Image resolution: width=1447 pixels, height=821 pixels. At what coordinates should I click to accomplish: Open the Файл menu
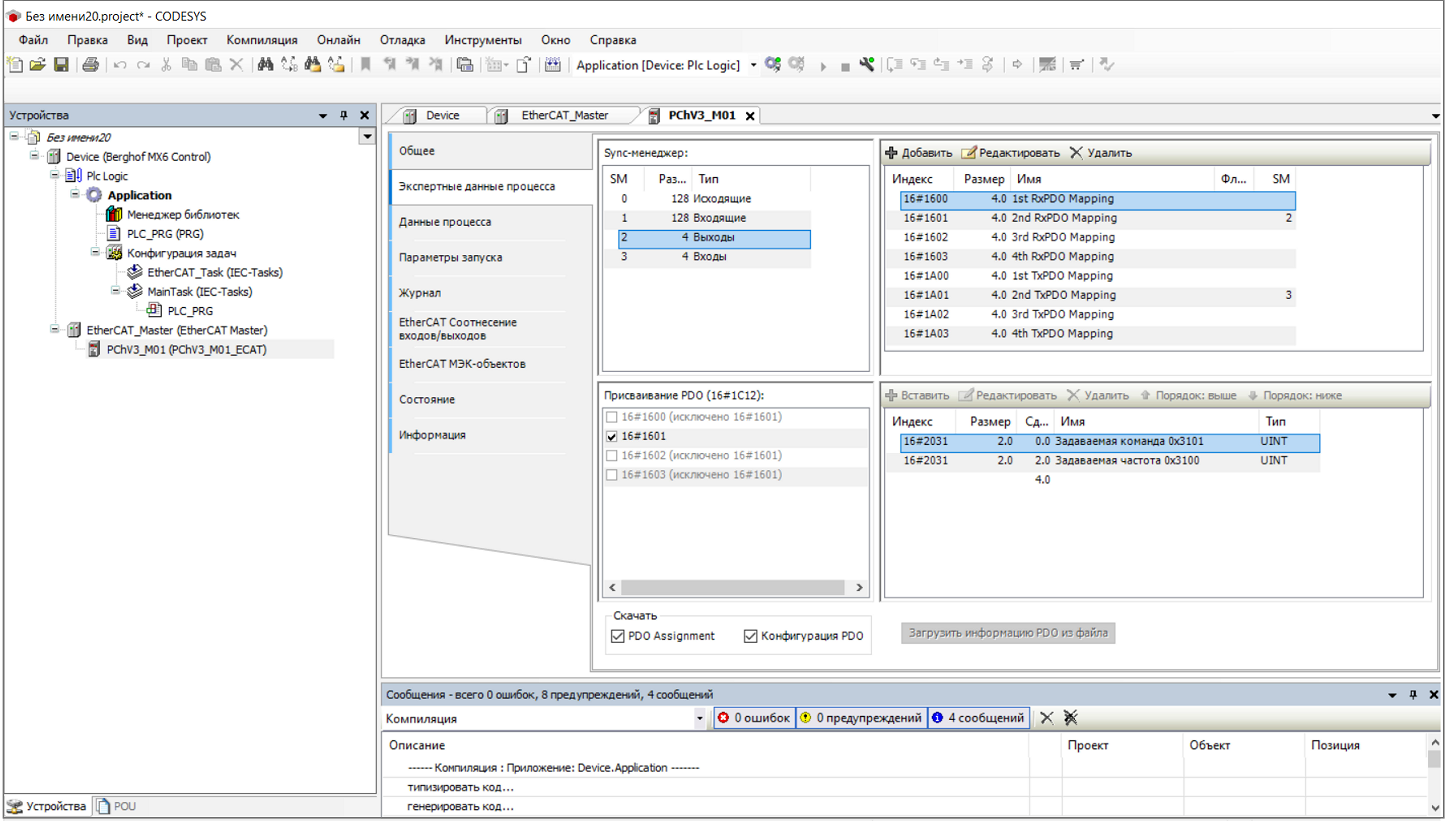tap(33, 40)
